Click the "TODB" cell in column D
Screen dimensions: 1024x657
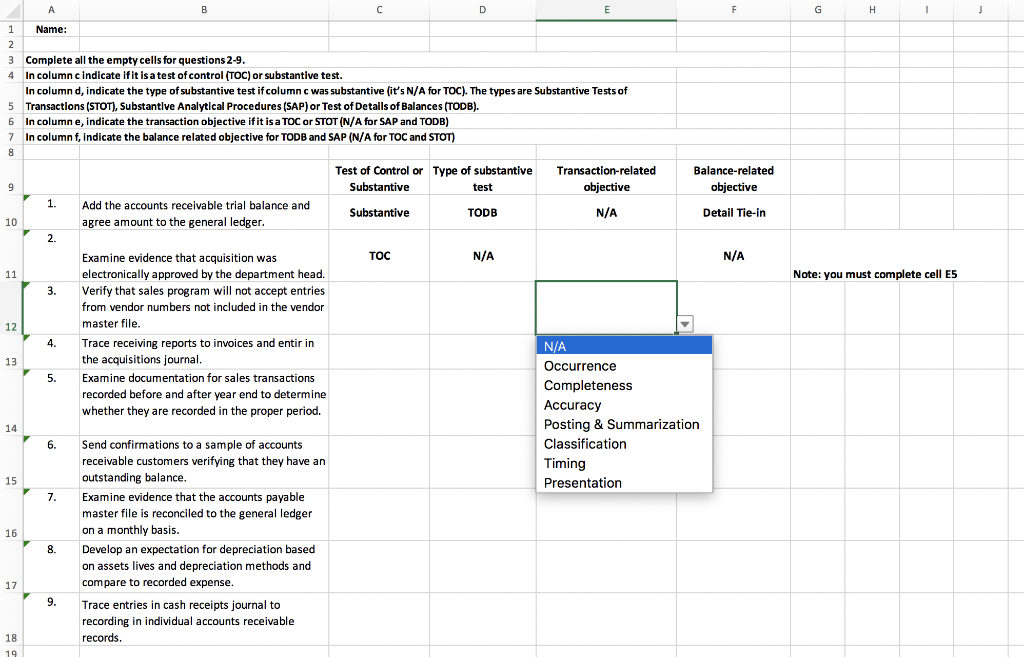(x=482, y=212)
